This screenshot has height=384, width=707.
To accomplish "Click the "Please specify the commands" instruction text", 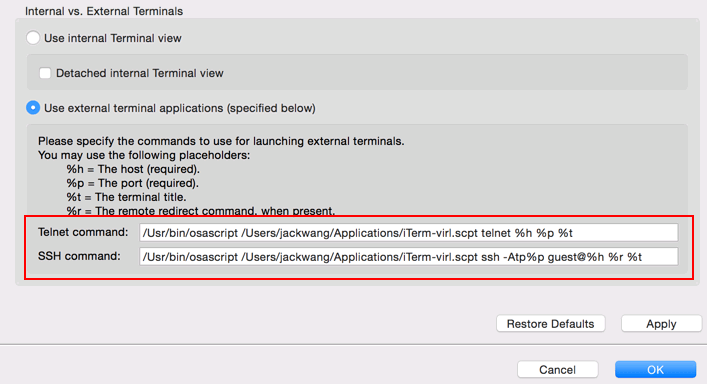I will pos(221,141).
